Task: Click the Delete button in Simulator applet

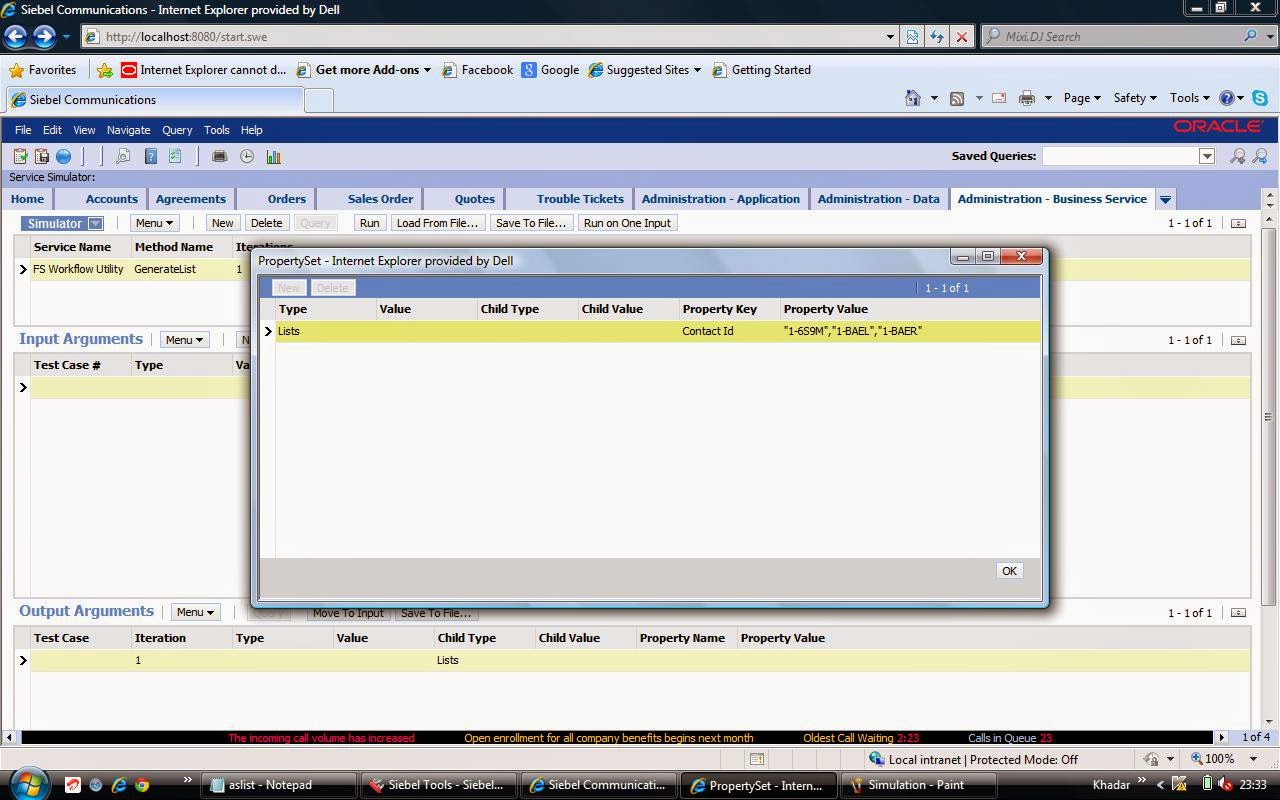Action: [x=266, y=223]
